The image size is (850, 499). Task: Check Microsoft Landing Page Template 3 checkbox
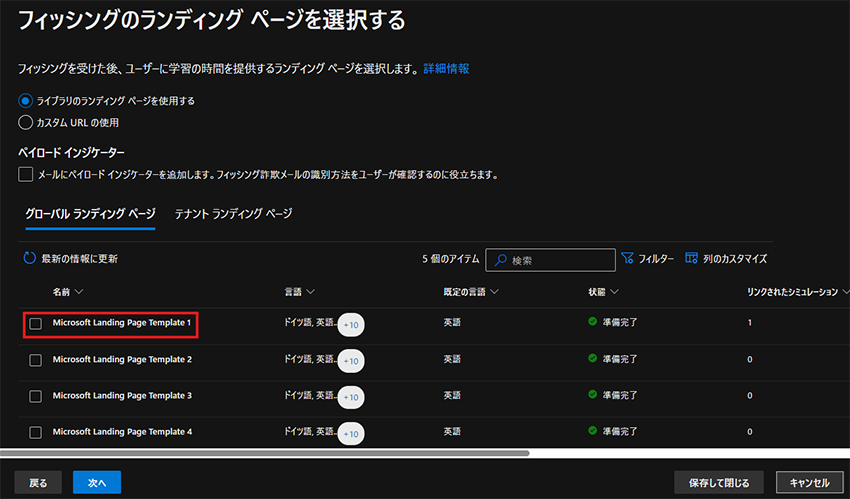[x=36, y=396]
